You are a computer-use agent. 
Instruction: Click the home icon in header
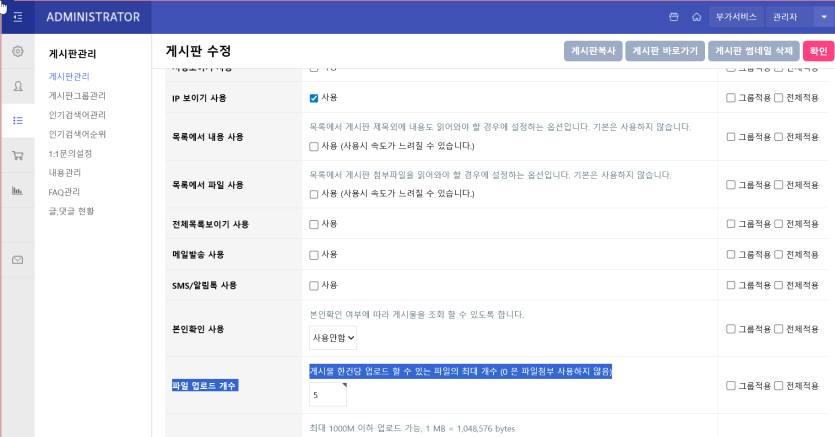pos(697,17)
